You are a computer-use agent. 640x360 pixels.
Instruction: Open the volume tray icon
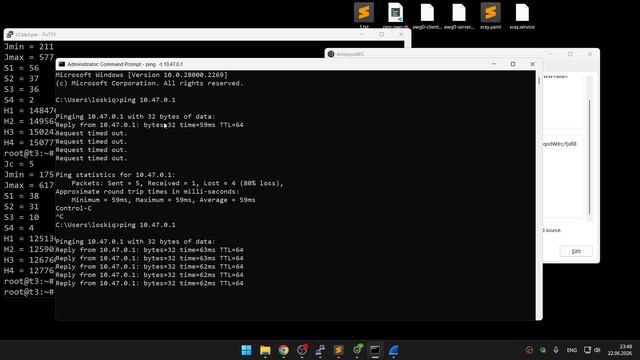pyautogui.click(x=597, y=350)
